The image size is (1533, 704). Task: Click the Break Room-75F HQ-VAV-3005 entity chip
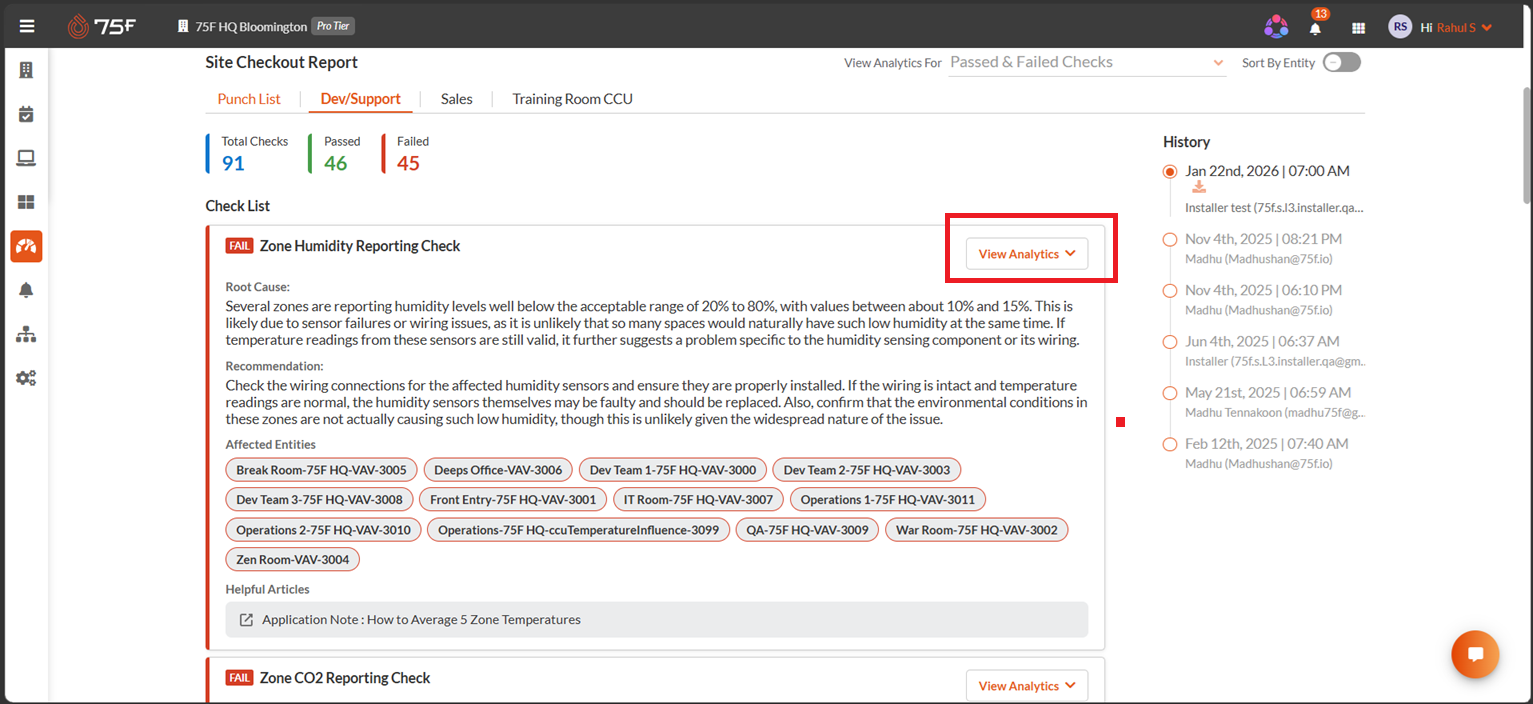click(321, 469)
